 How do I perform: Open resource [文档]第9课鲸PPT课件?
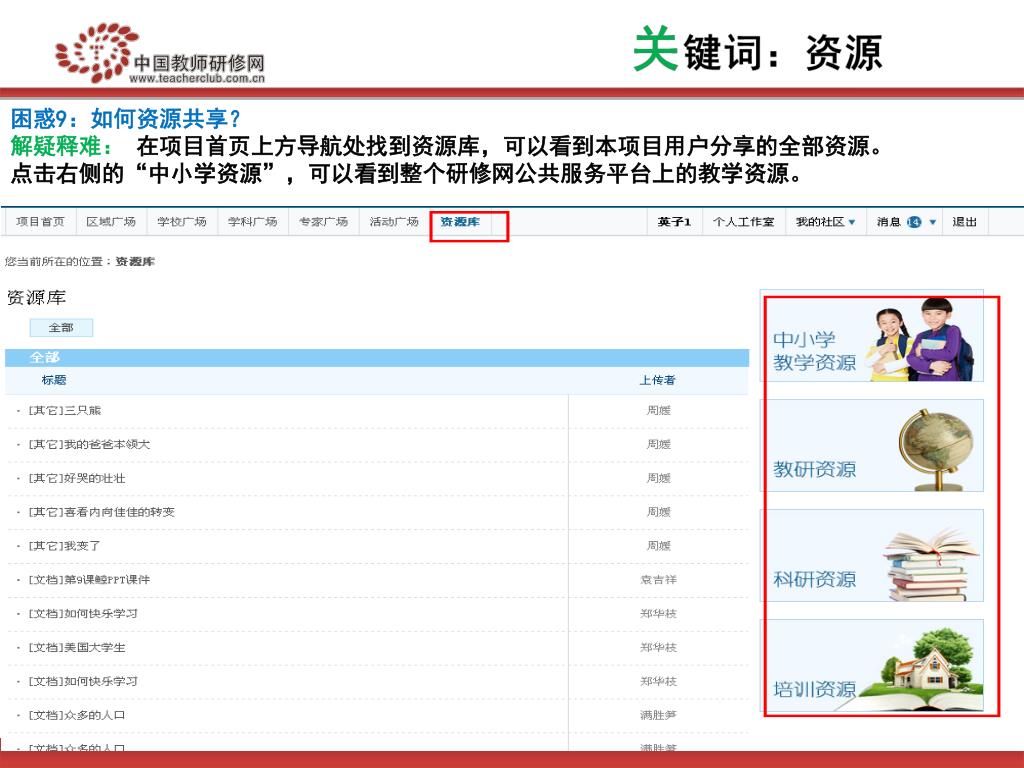click(x=89, y=580)
